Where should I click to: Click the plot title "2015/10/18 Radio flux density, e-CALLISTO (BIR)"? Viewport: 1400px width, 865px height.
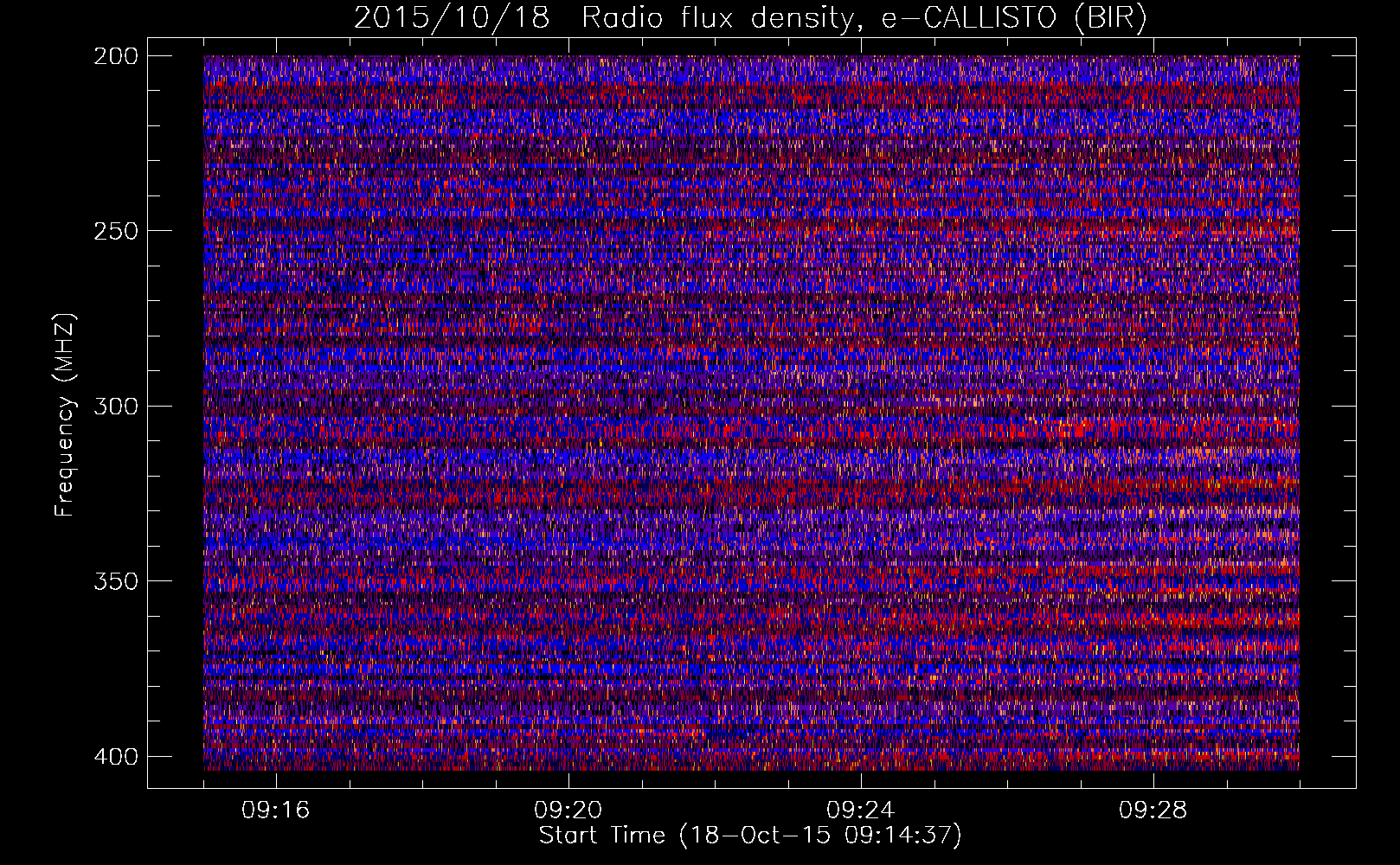tap(750, 19)
